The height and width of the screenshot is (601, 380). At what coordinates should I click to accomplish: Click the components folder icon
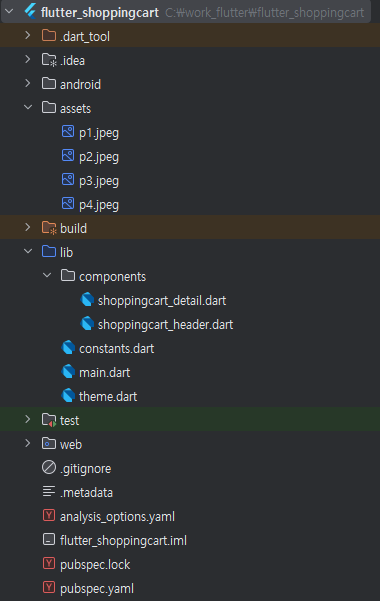(x=68, y=276)
